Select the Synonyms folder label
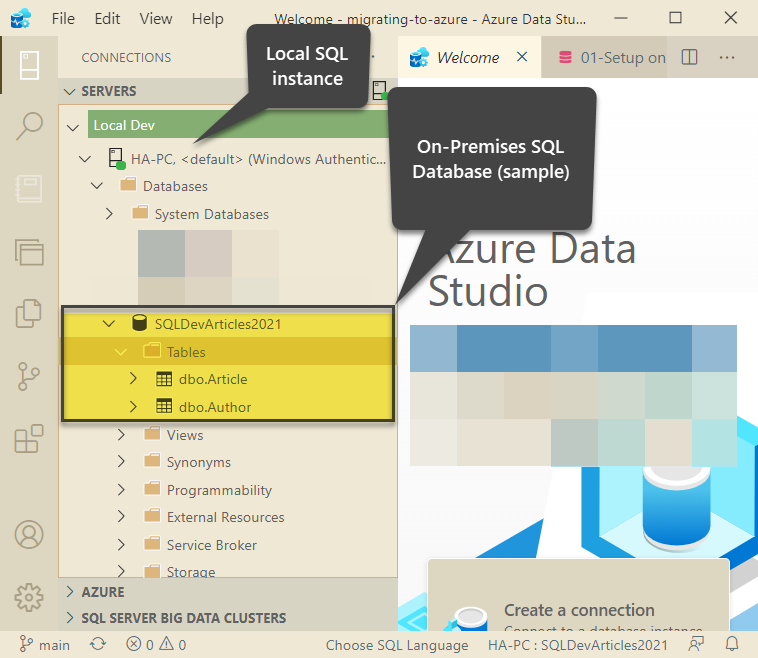 (x=199, y=463)
